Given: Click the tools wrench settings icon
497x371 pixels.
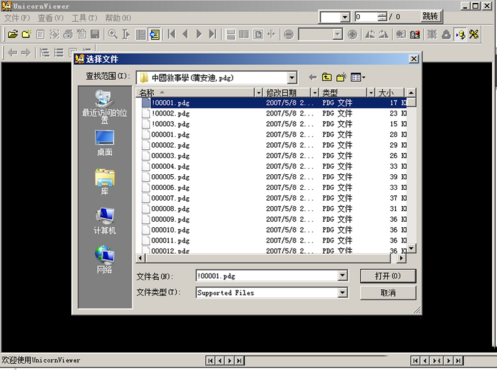Looking at the screenshot, I should [474, 34].
